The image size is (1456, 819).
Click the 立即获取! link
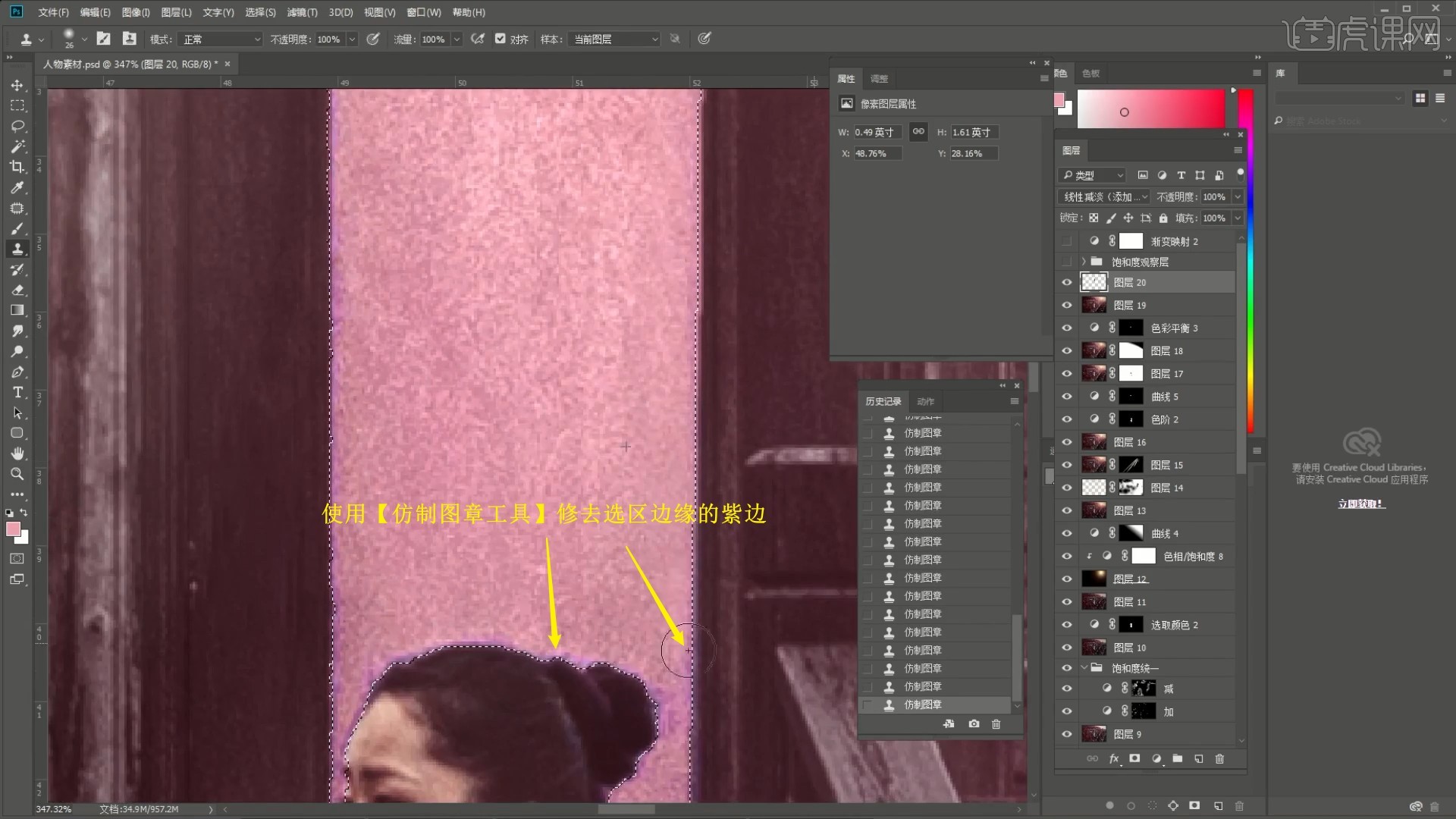click(x=1360, y=504)
